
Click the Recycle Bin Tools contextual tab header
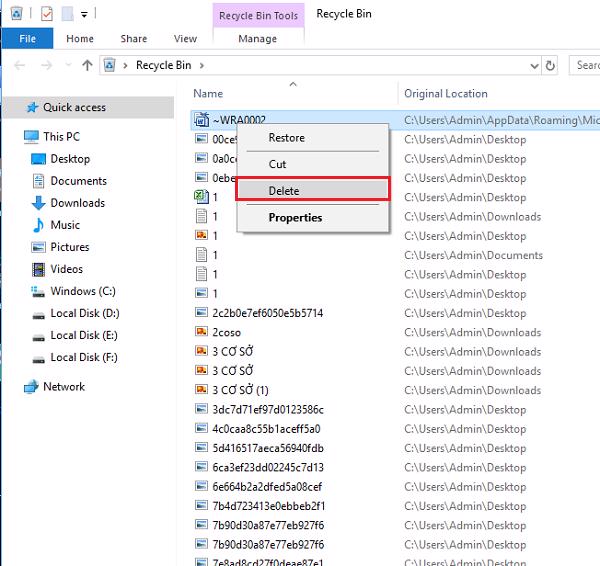coord(258,15)
